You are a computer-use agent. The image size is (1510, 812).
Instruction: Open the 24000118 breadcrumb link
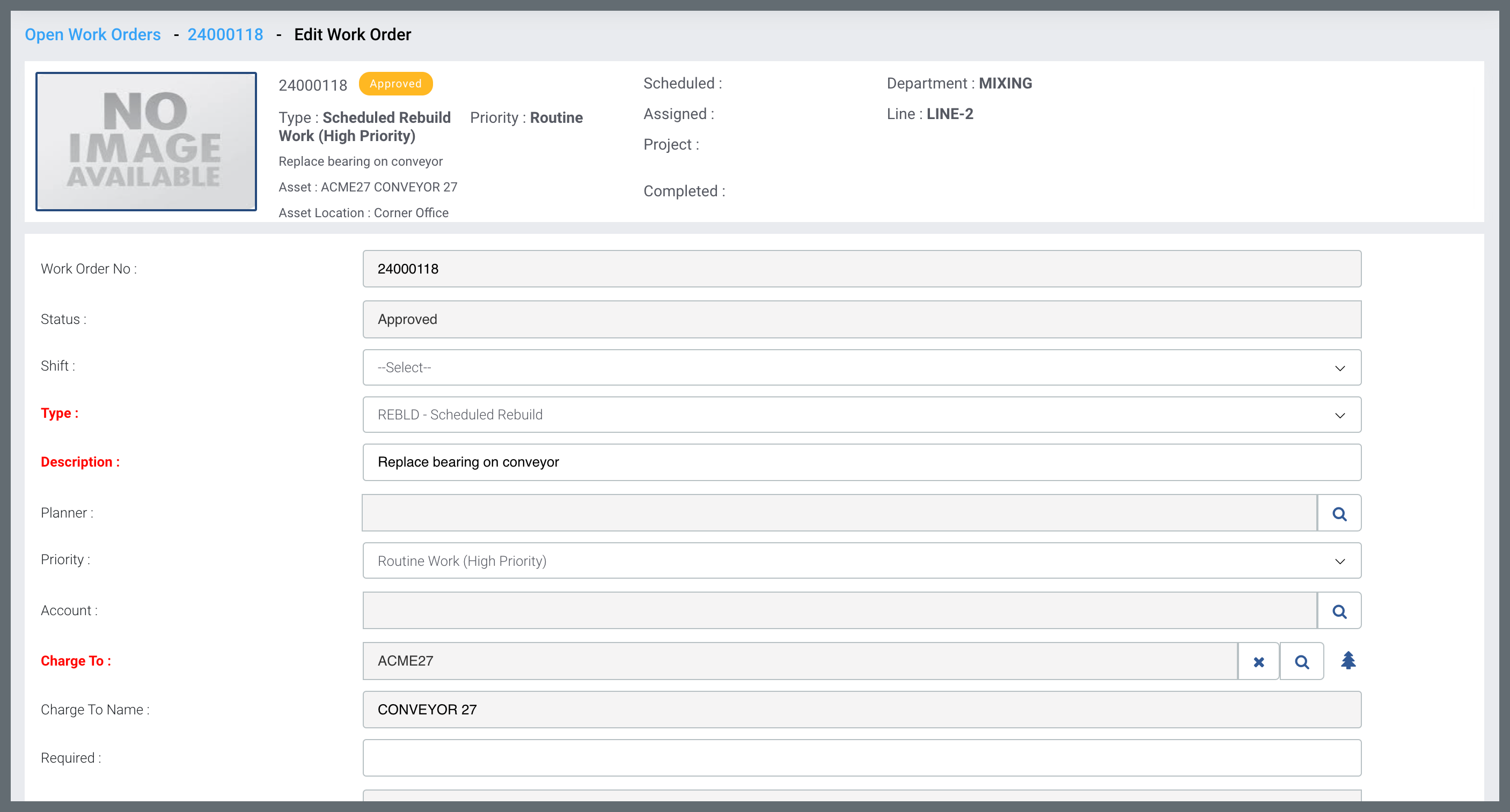pyautogui.click(x=225, y=34)
